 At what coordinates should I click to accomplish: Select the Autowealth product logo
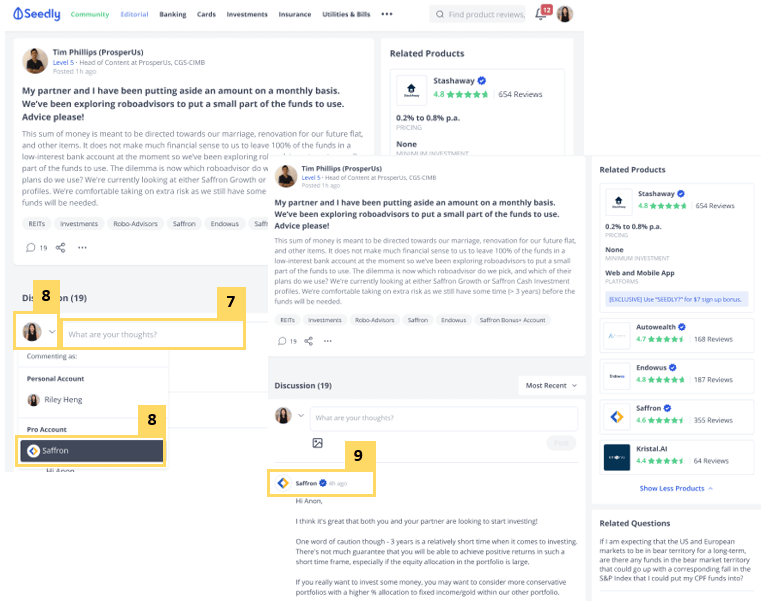click(x=617, y=334)
